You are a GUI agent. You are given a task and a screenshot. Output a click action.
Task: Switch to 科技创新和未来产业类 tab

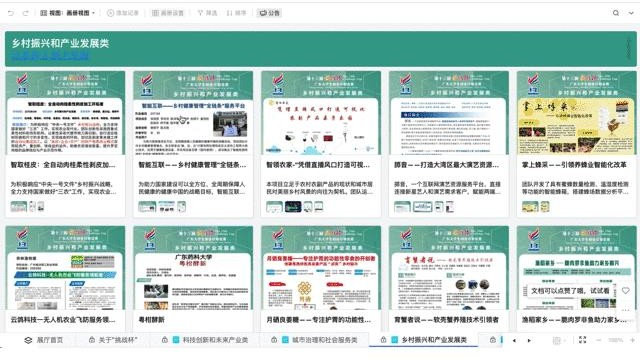[x=210, y=340]
